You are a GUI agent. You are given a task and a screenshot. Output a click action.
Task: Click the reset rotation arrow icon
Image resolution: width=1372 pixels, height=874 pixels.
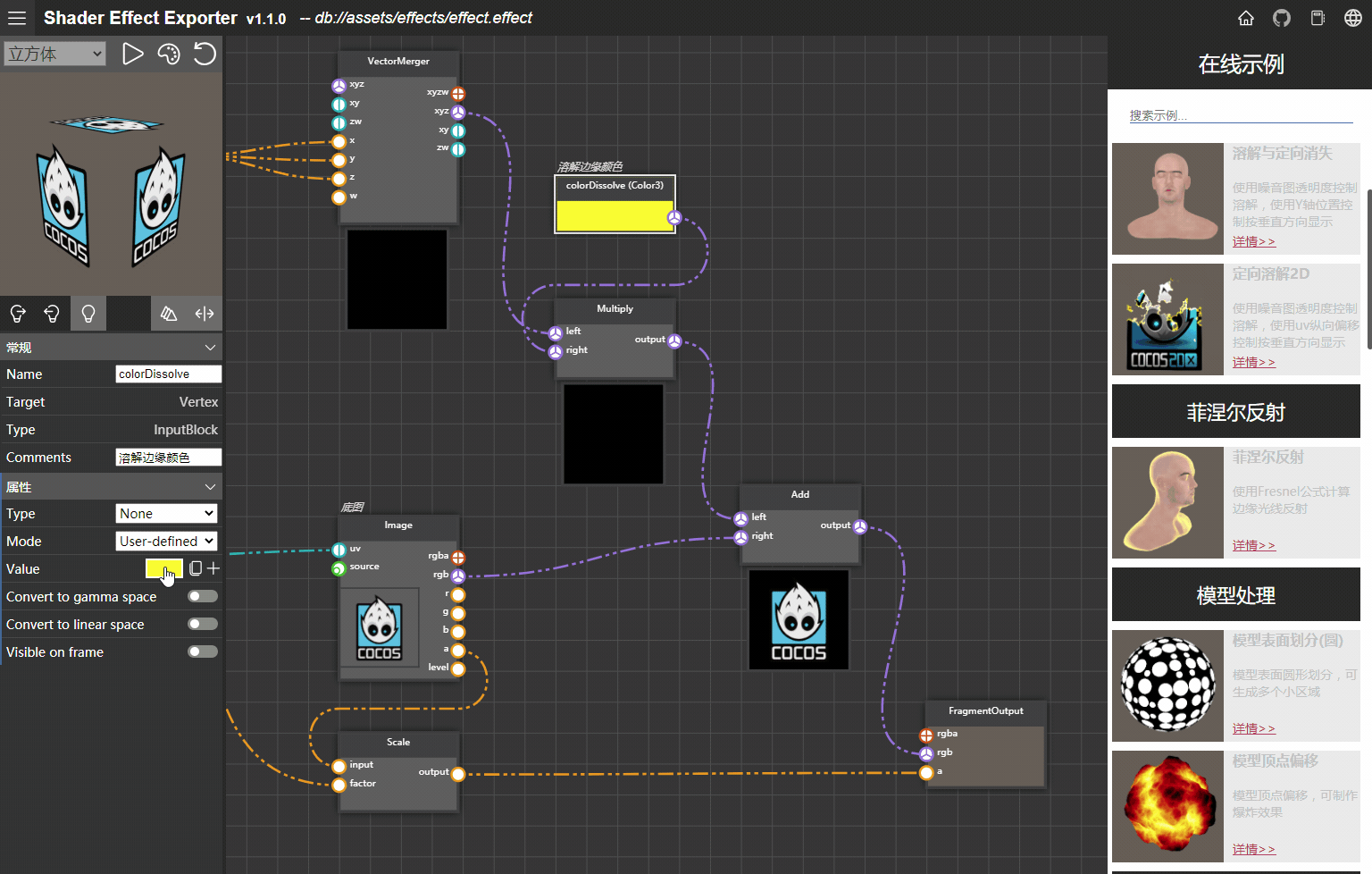tap(205, 55)
